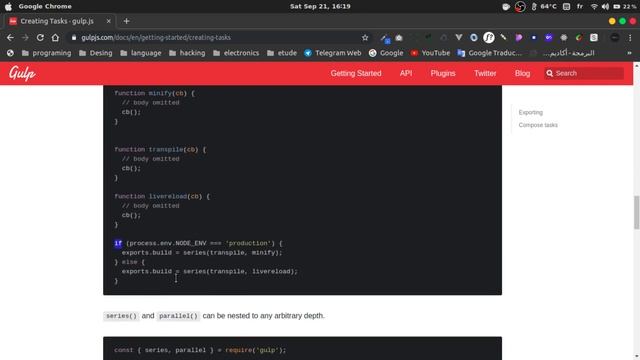Open the Wi-Fi status menu
640x360 pixels.
coord(594,7)
